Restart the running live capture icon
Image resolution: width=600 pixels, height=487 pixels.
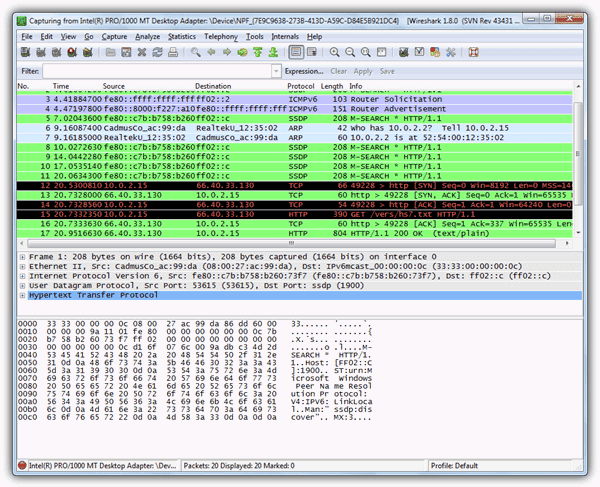tap(88, 52)
